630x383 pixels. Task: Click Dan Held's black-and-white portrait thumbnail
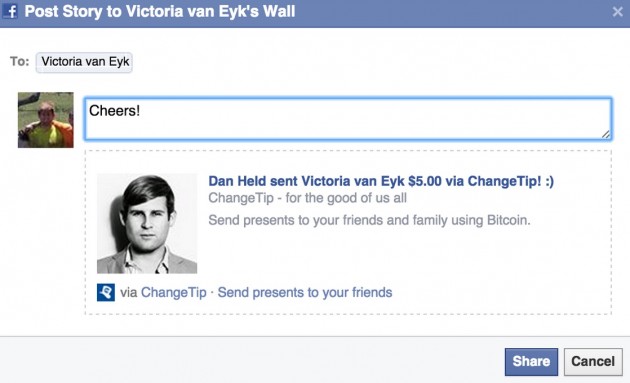pyautogui.click(x=147, y=223)
